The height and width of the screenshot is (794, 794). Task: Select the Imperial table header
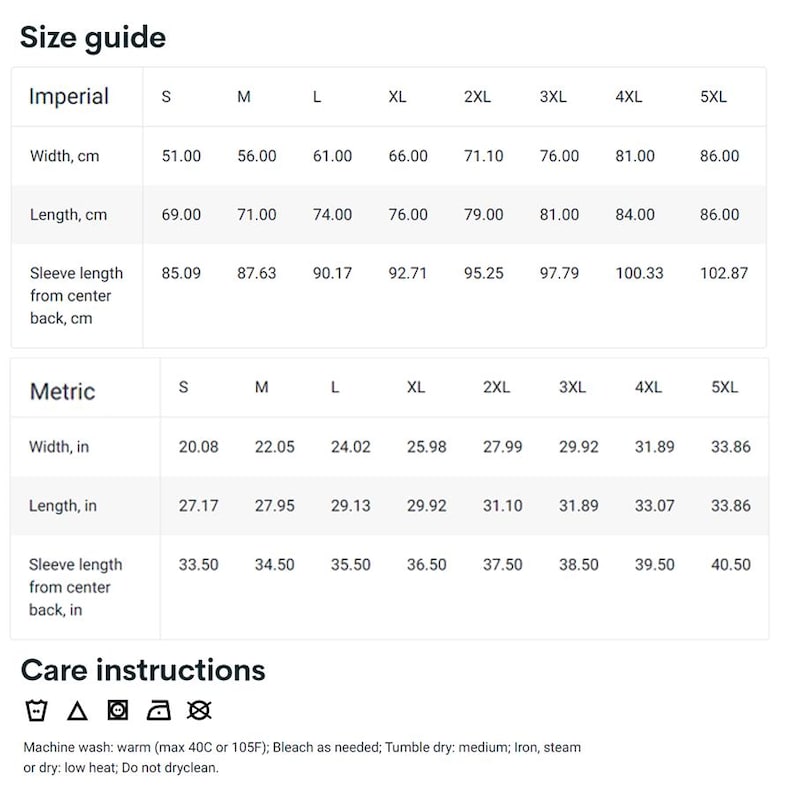pos(69,96)
